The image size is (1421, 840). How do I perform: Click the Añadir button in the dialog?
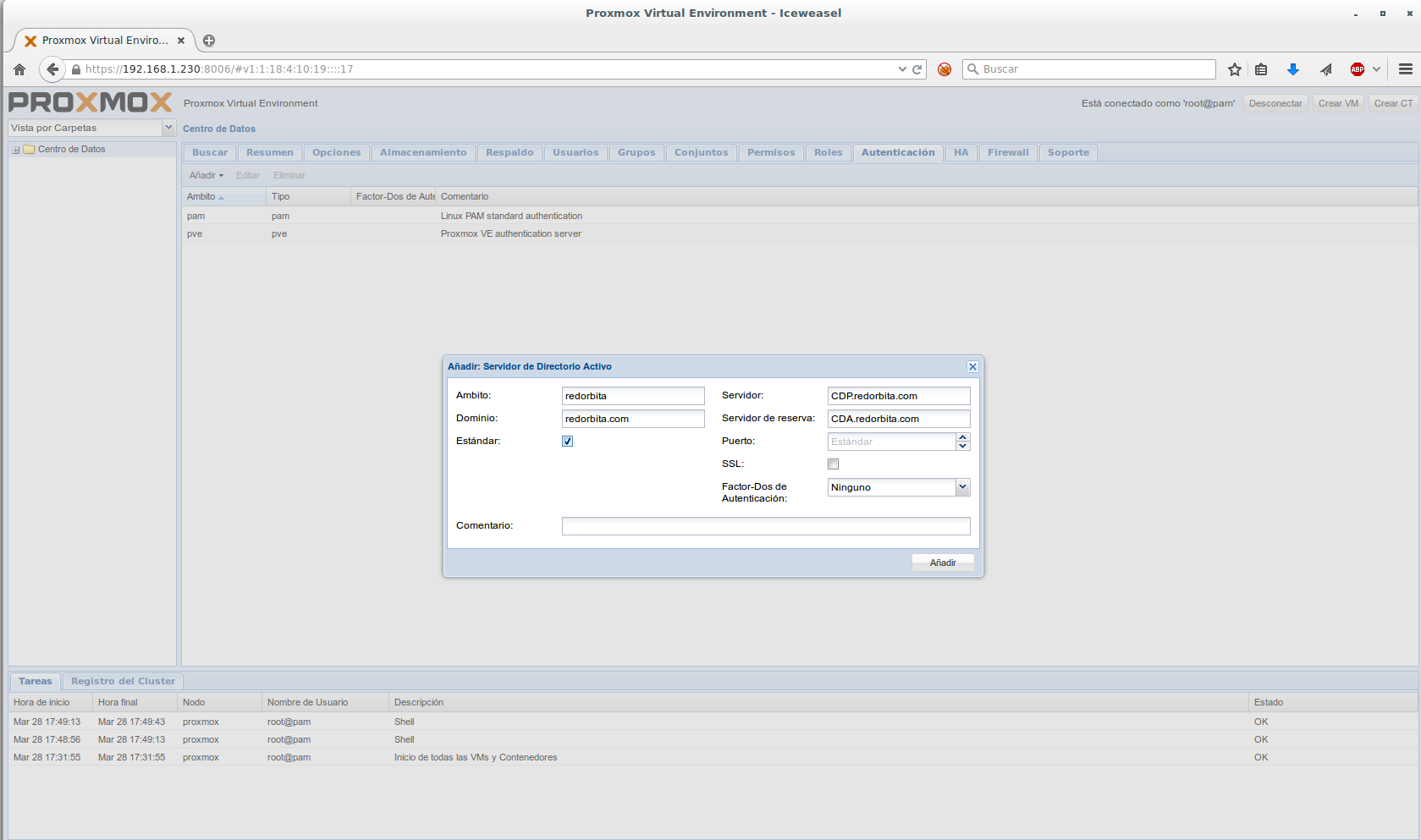(943, 563)
